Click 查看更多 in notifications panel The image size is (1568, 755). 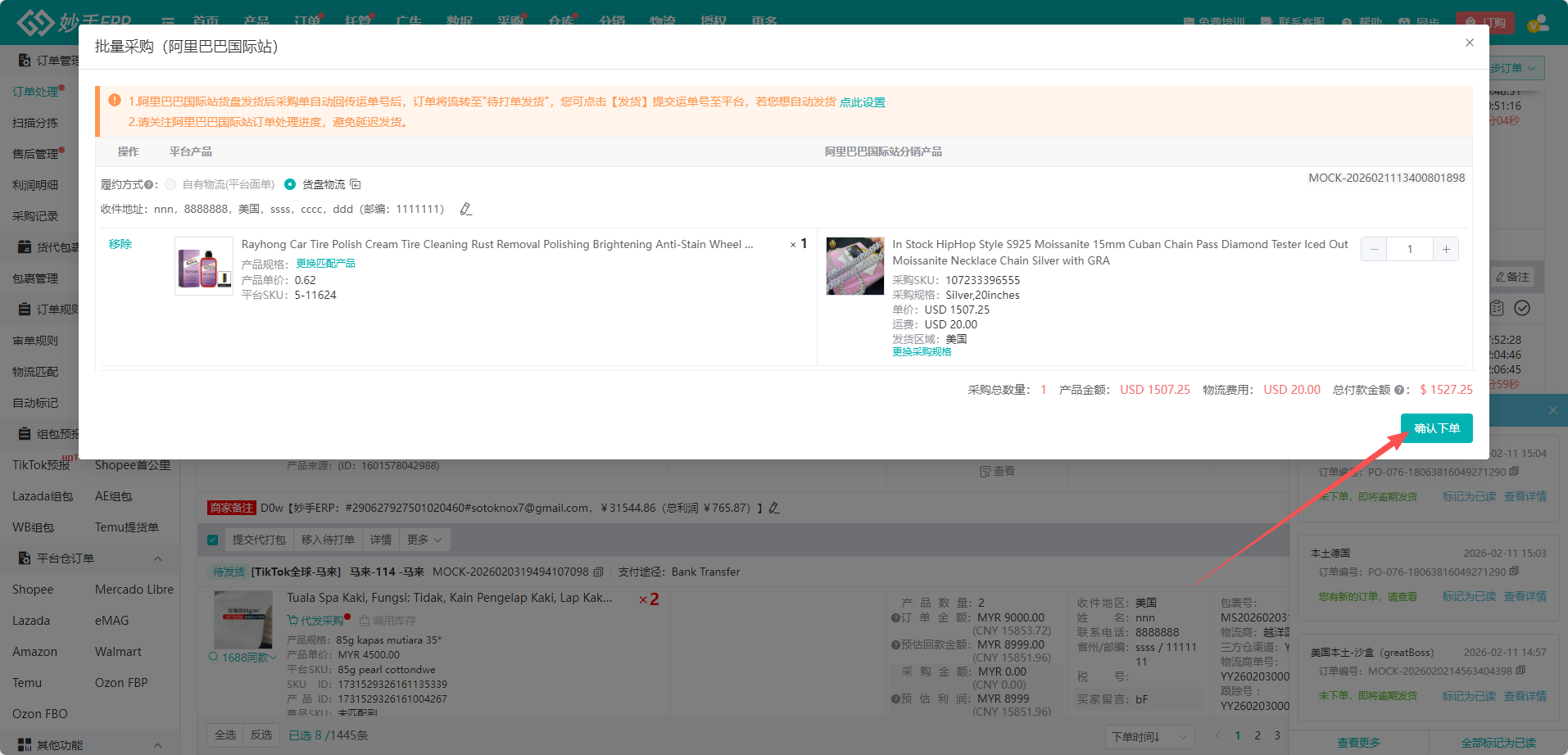coord(1359,743)
